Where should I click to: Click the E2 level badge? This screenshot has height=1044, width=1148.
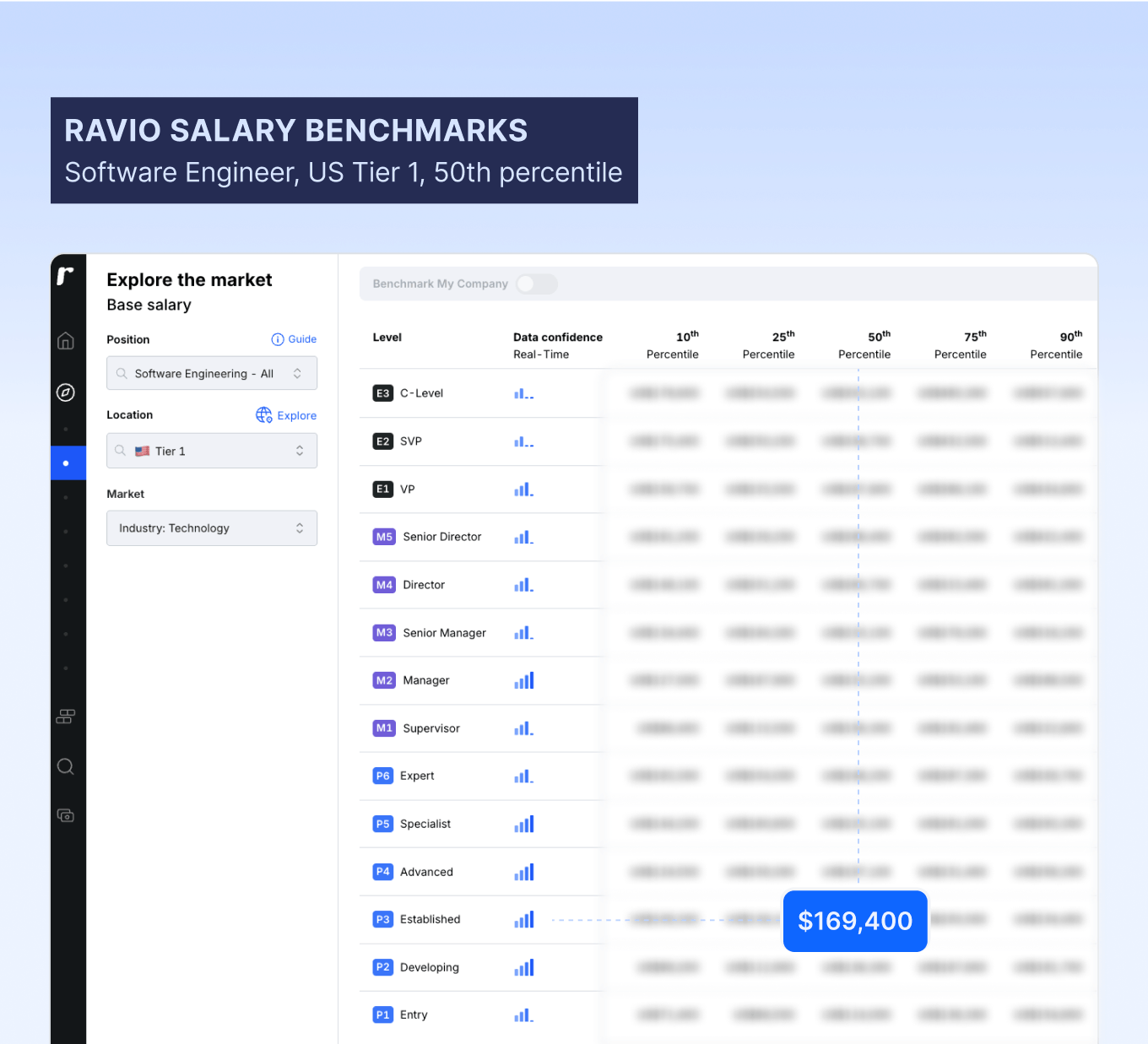click(383, 441)
